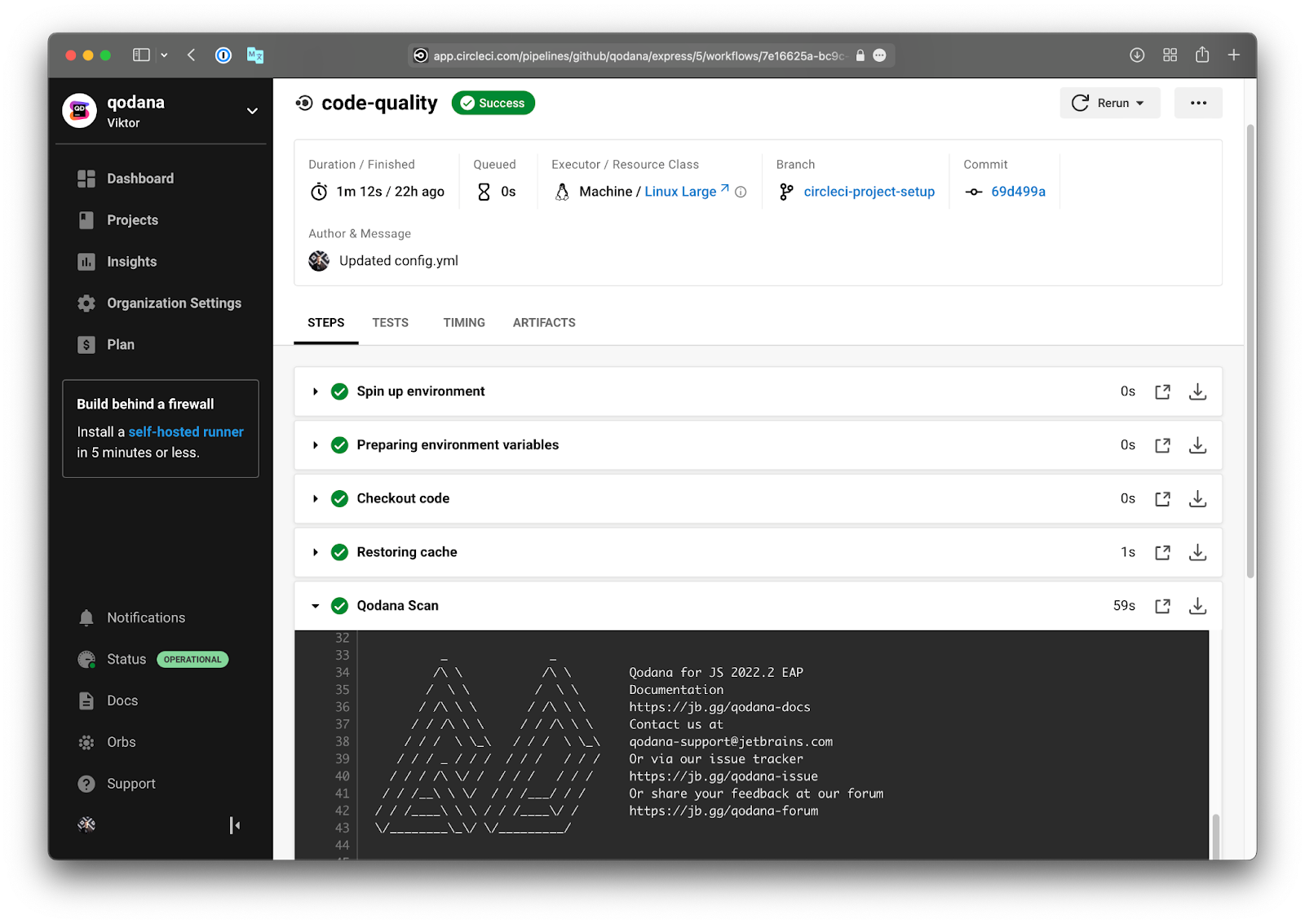
Task: Download the Restoring cache step output
Action: pyautogui.click(x=1197, y=553)
